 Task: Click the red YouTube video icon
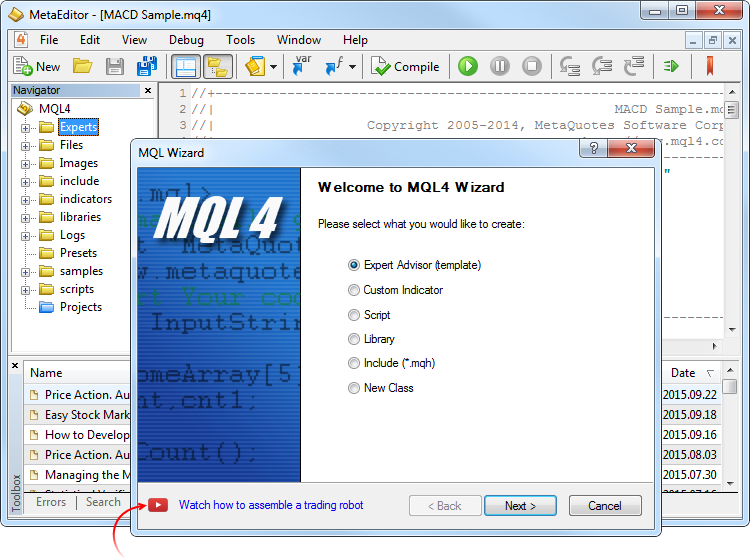[x=158, y=505]
